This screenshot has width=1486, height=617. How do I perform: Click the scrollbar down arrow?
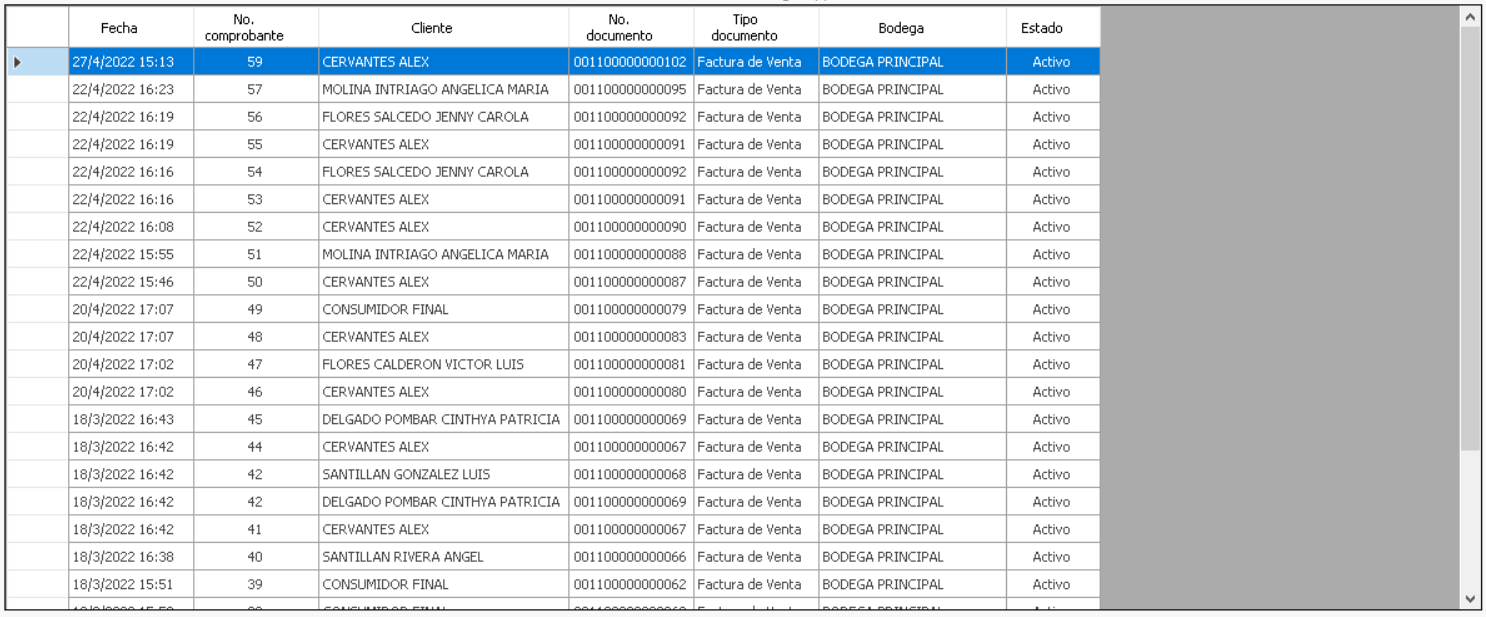1469,599
